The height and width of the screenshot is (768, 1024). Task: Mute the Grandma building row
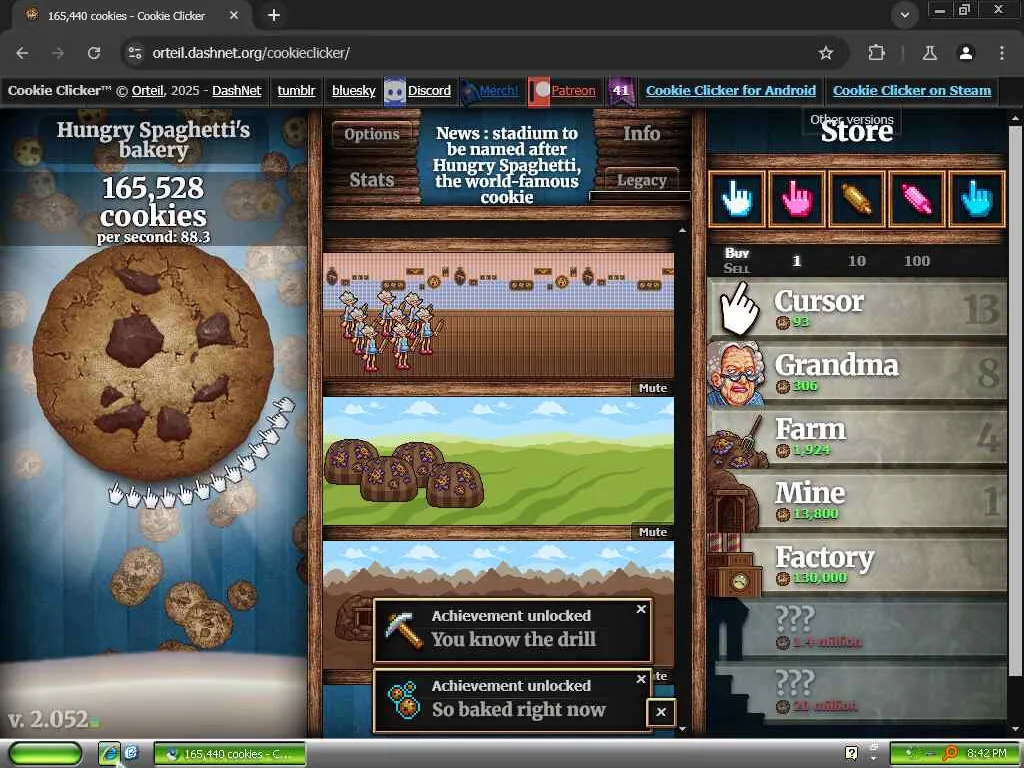653,388
